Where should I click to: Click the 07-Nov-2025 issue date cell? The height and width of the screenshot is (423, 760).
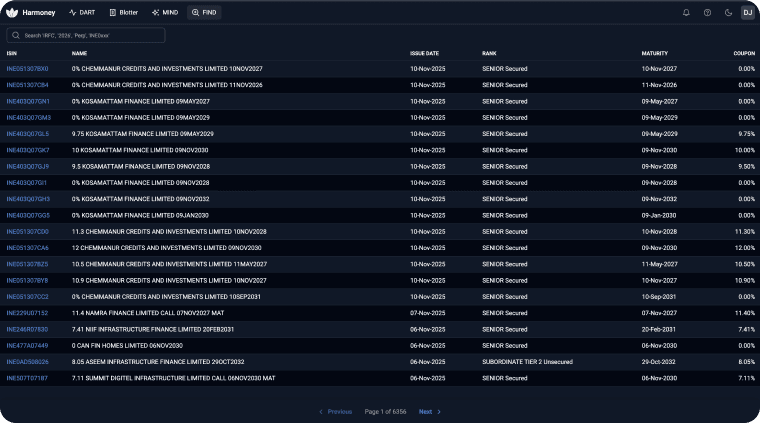point(428,313)
